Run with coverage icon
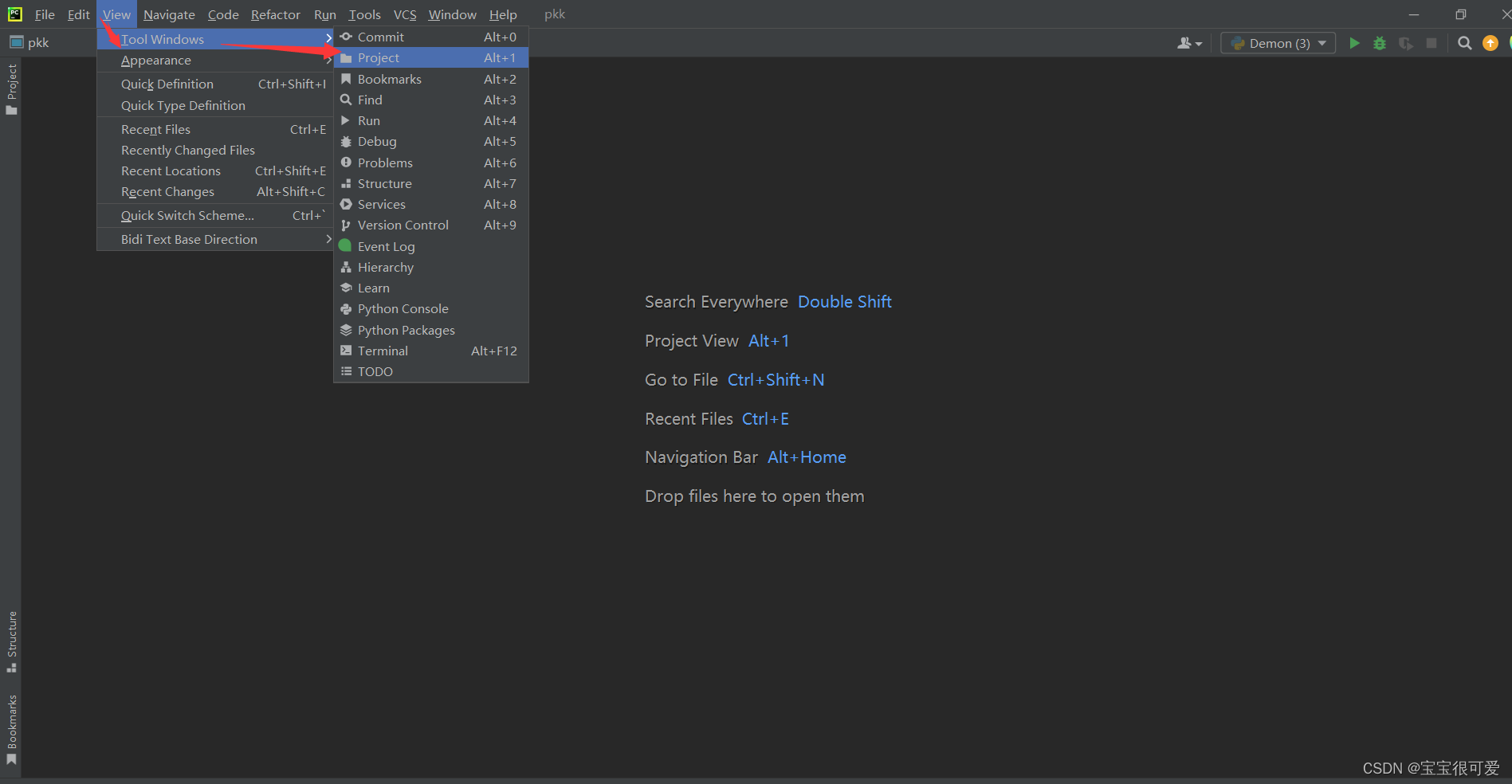This screenshot has height=784, width=1512. coord(1406,43)
